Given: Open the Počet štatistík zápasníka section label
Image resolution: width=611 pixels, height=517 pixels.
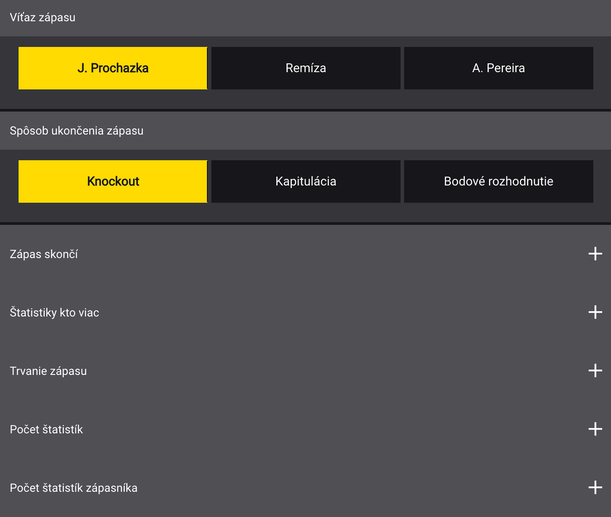Looking at the screenshot, I should [x=73, y=488].
